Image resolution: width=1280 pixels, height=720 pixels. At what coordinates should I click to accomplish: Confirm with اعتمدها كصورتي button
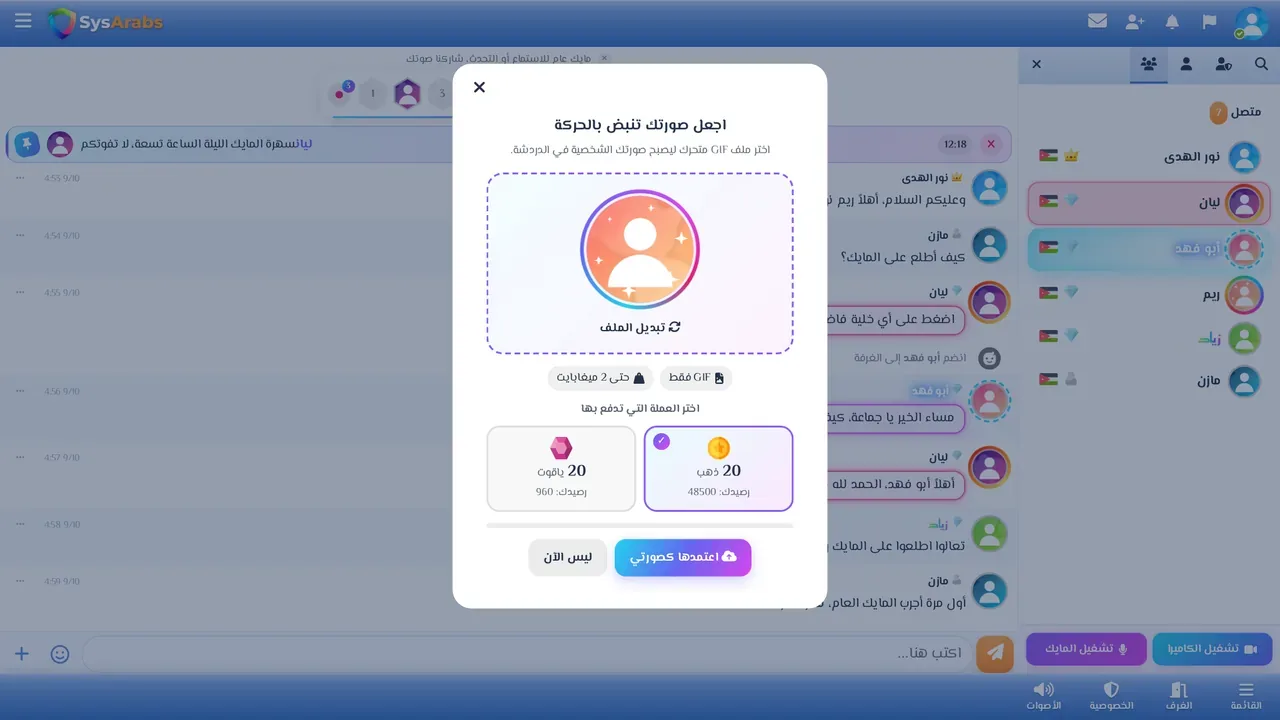tap(683, 557)
